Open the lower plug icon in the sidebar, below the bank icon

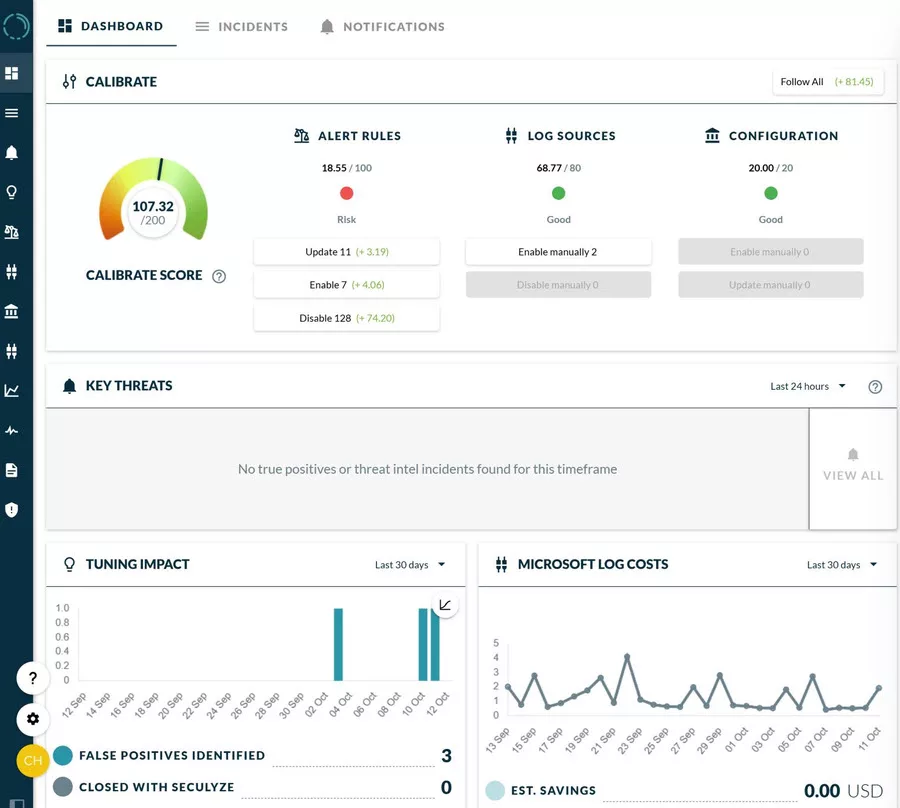coord(11,351)
